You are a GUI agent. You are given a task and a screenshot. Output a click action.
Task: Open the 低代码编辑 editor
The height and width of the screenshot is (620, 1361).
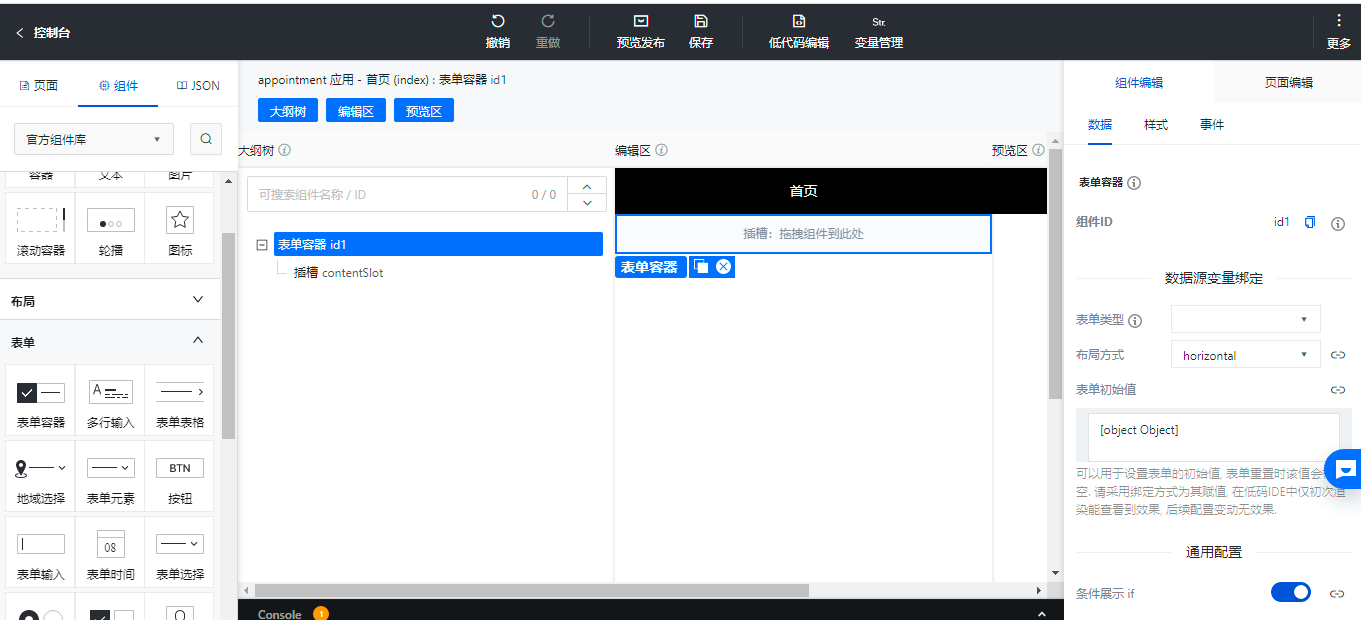[799, 32]
